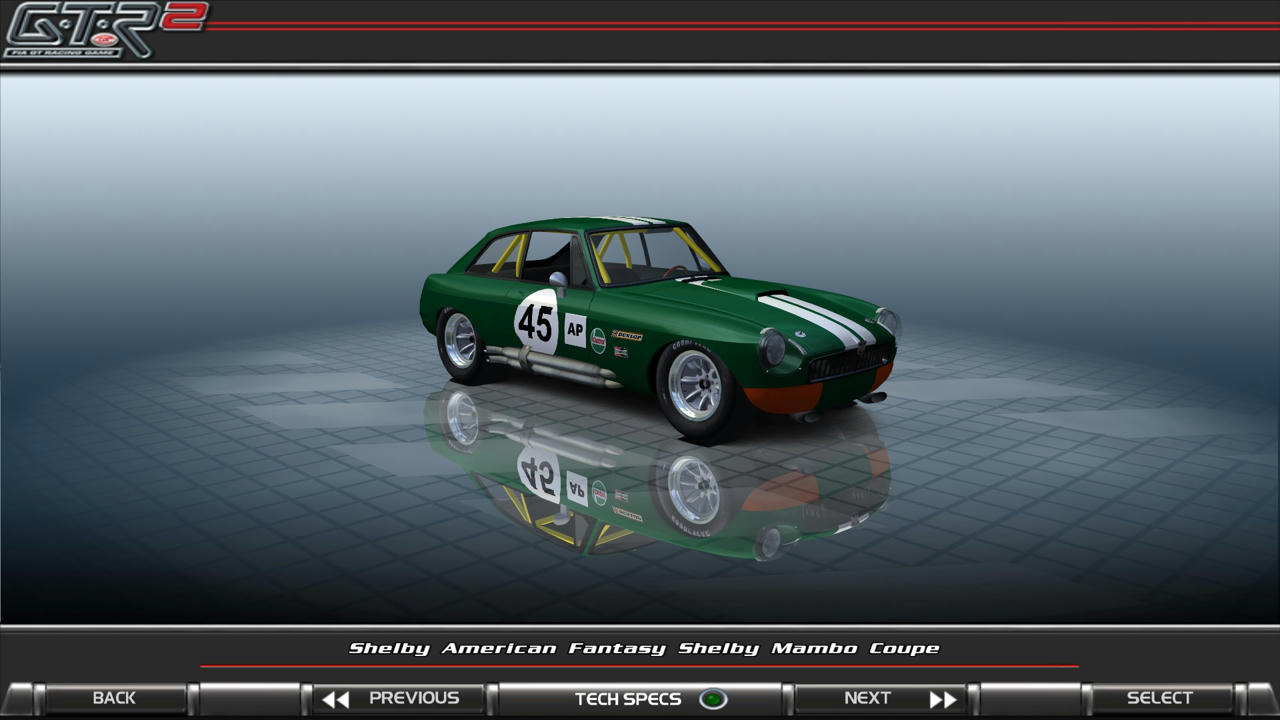Click SELECT to choose this car

click(1160, 699)
